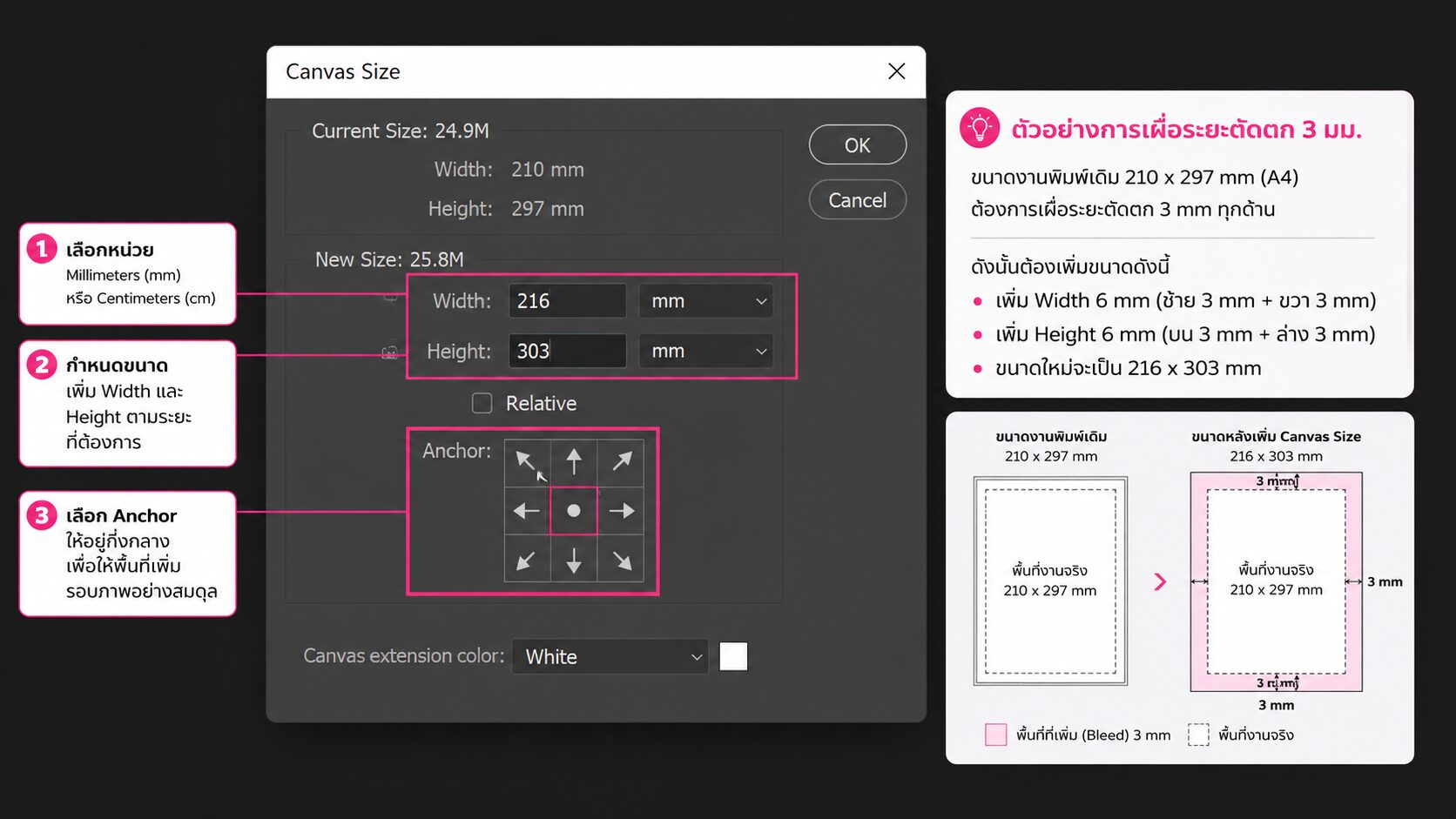Click the original 210 x 297 mm diagram
The width and height of the screenshot is (1456, 819).
tap(1050, 581)
